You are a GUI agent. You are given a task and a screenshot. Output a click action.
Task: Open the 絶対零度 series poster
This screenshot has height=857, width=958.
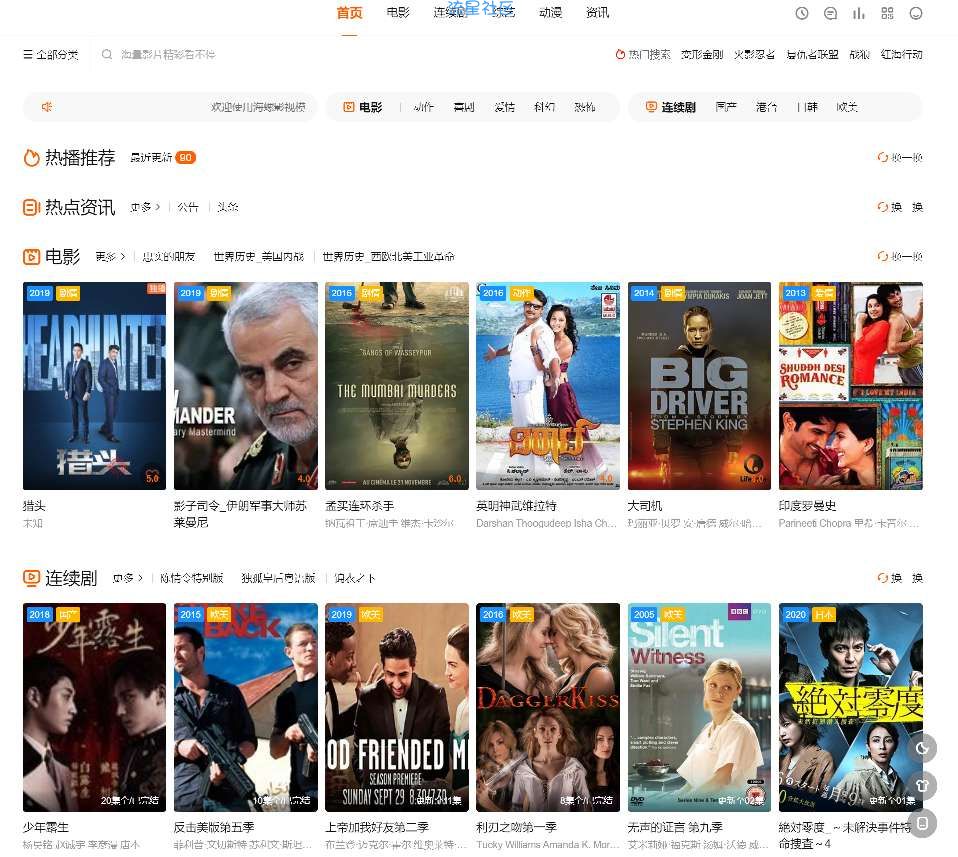(x=850, y=707)
